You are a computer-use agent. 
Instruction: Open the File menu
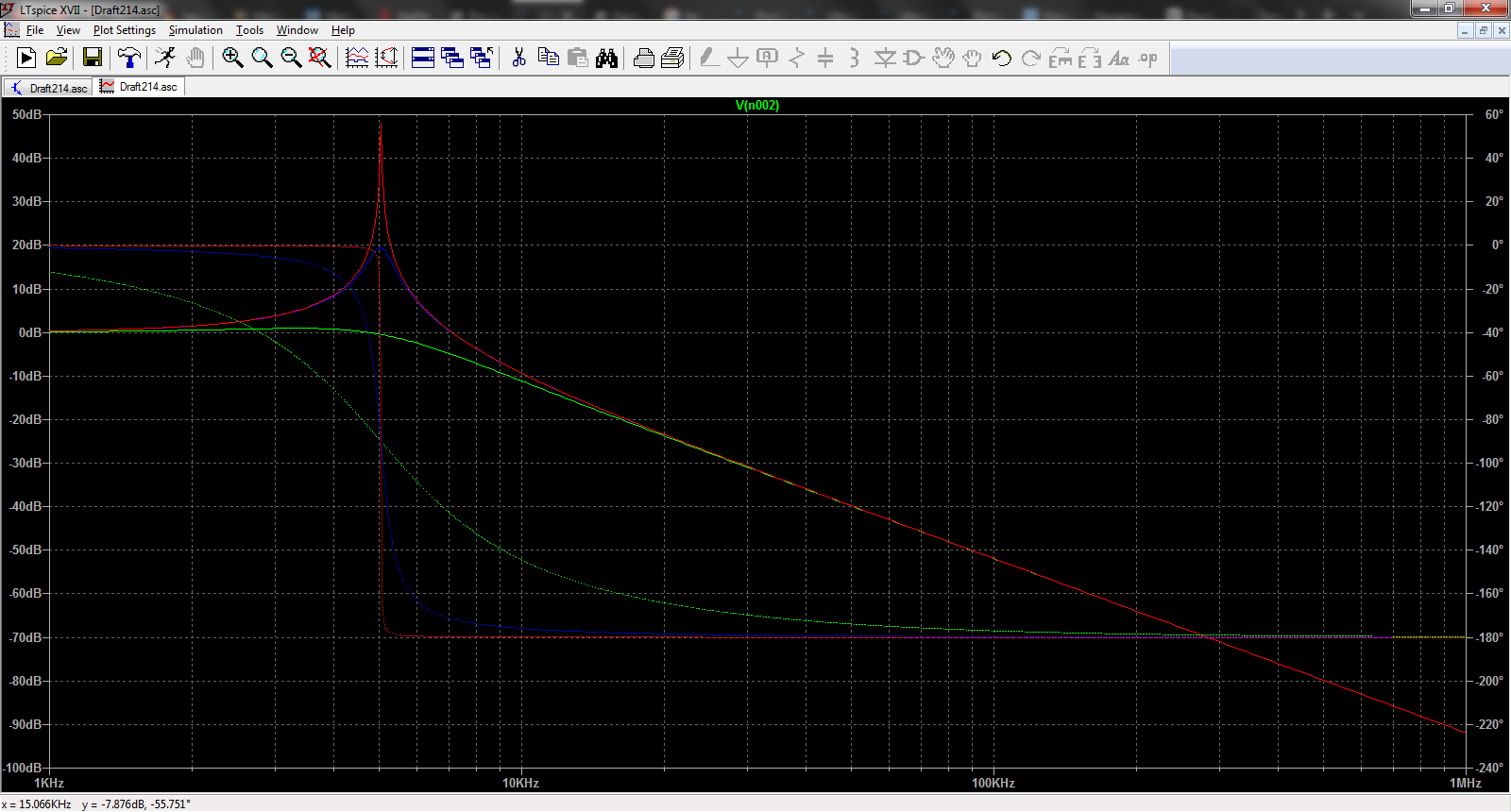[x=35, y=30]
